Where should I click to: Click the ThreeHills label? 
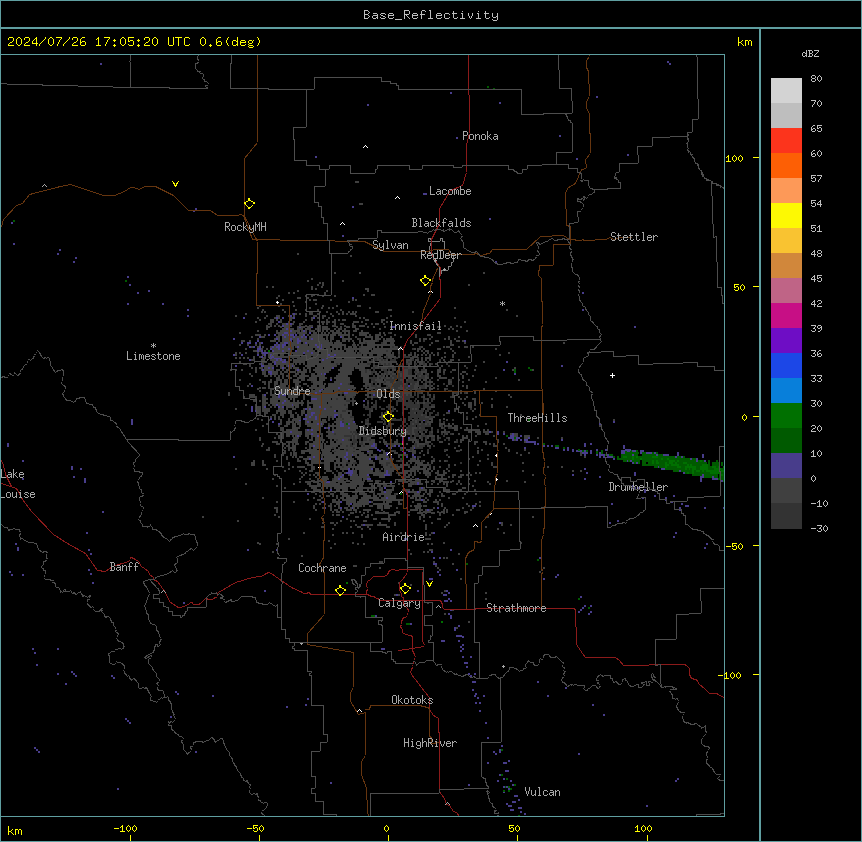tap(537, 418)
